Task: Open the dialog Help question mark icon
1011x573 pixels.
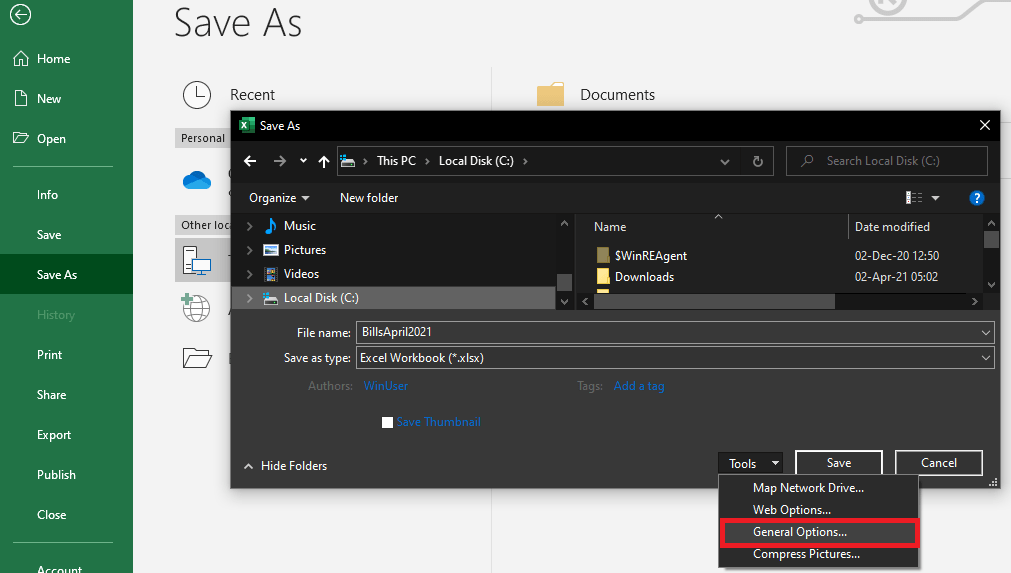Action: [x=977, y=198]
